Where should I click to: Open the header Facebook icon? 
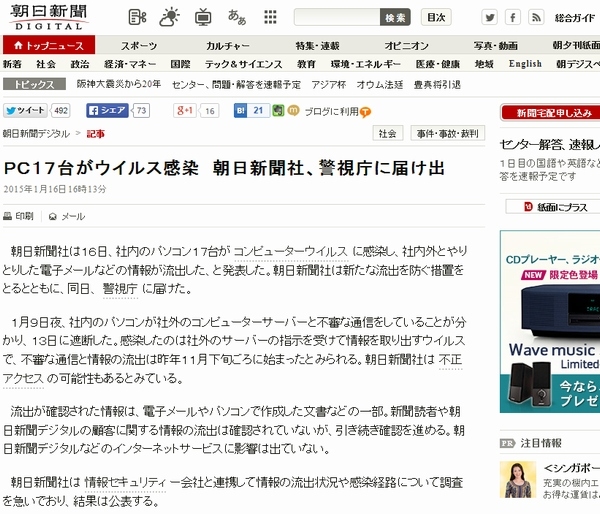[x=513, y=17]
